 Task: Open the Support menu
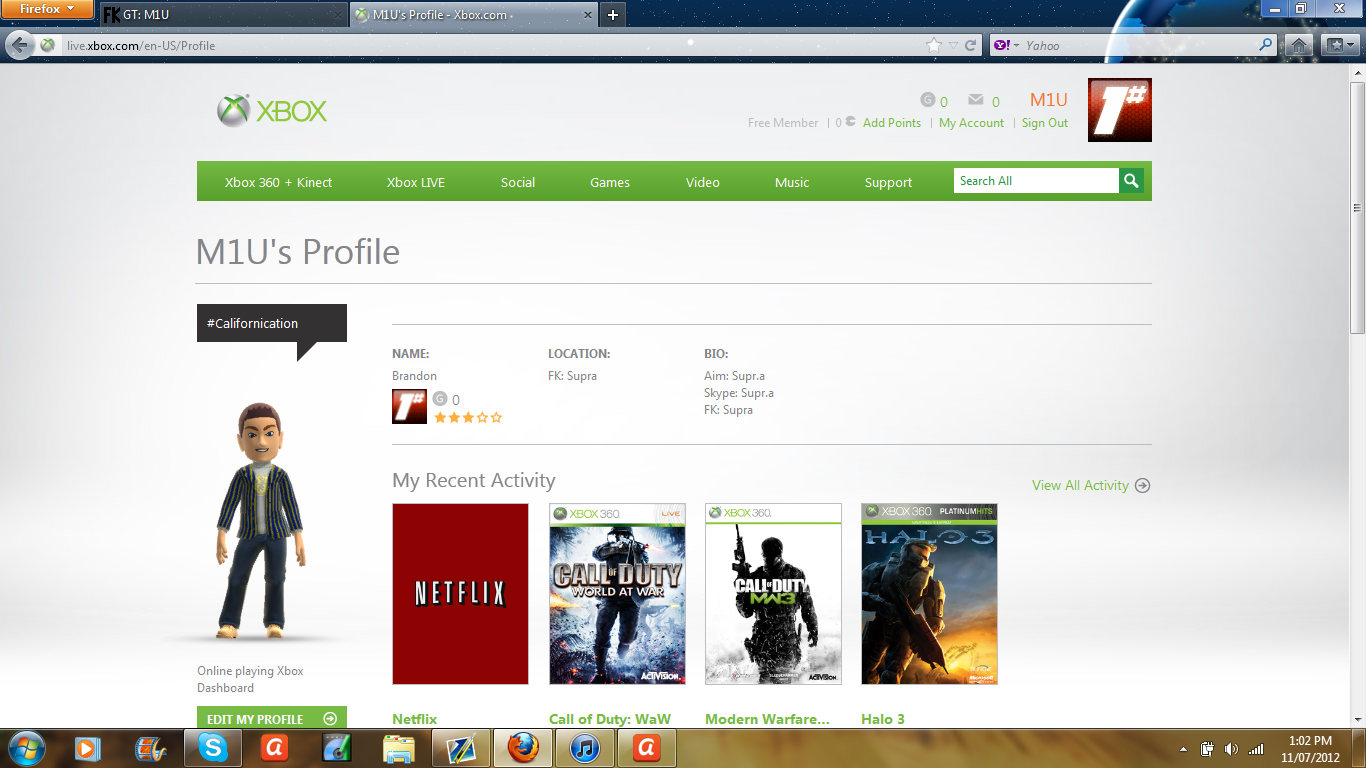click(x=889, y=182)
